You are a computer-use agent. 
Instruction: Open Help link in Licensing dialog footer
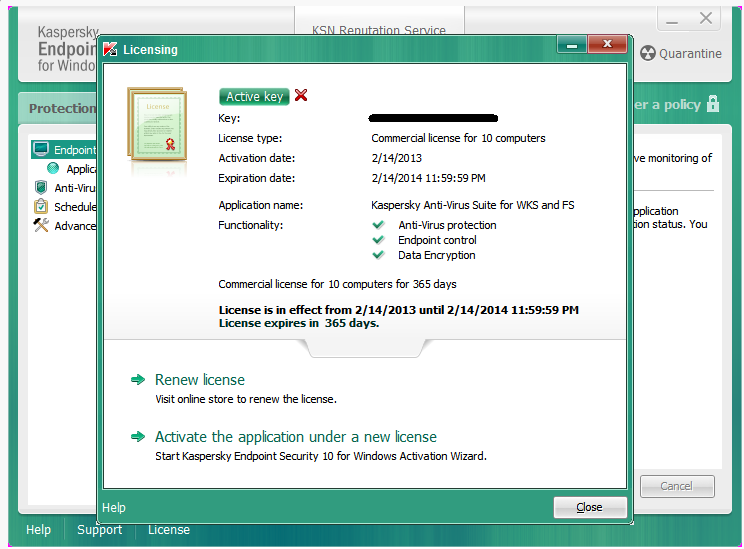114,508
